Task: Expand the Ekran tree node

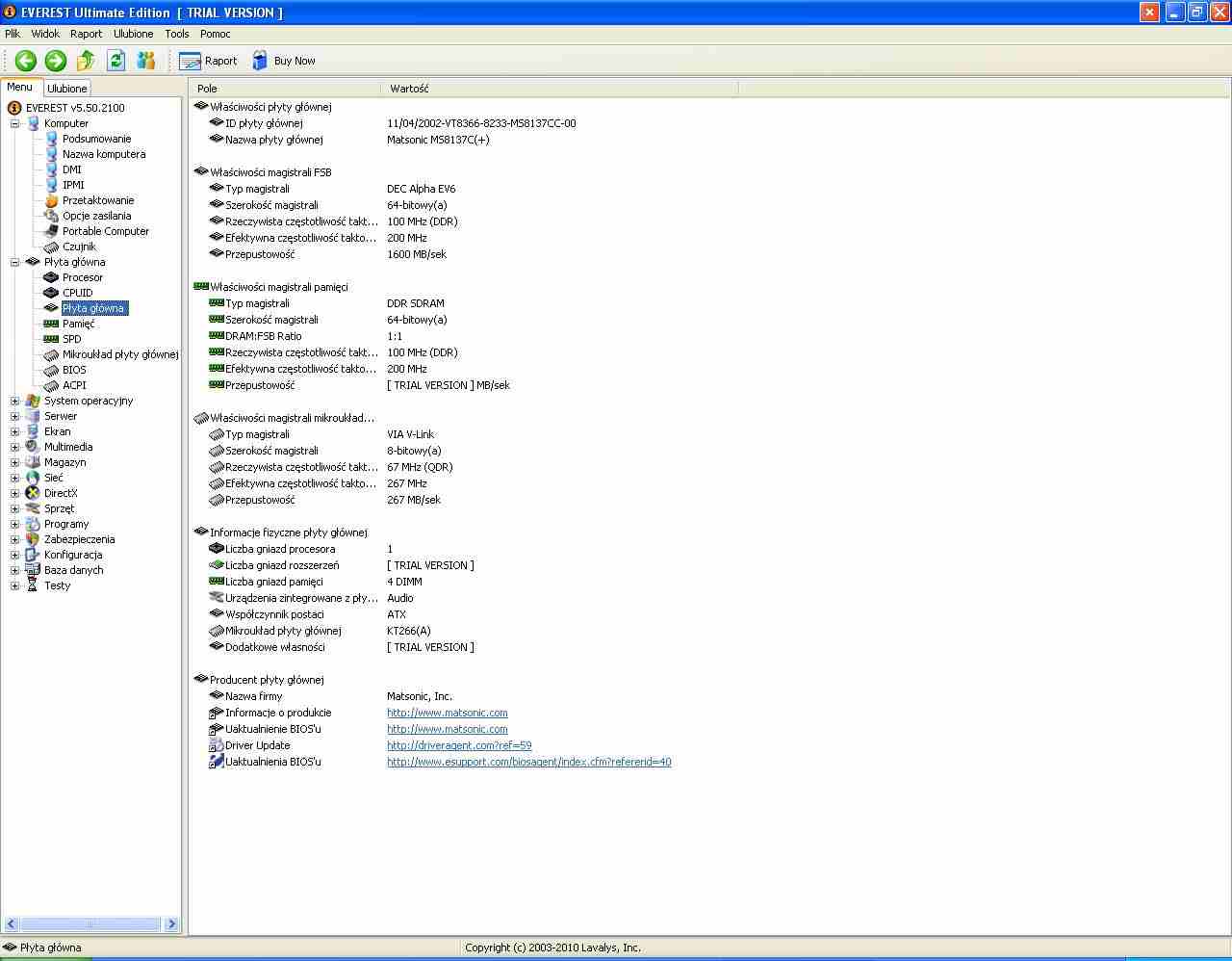Action: (x=14, y=431)
